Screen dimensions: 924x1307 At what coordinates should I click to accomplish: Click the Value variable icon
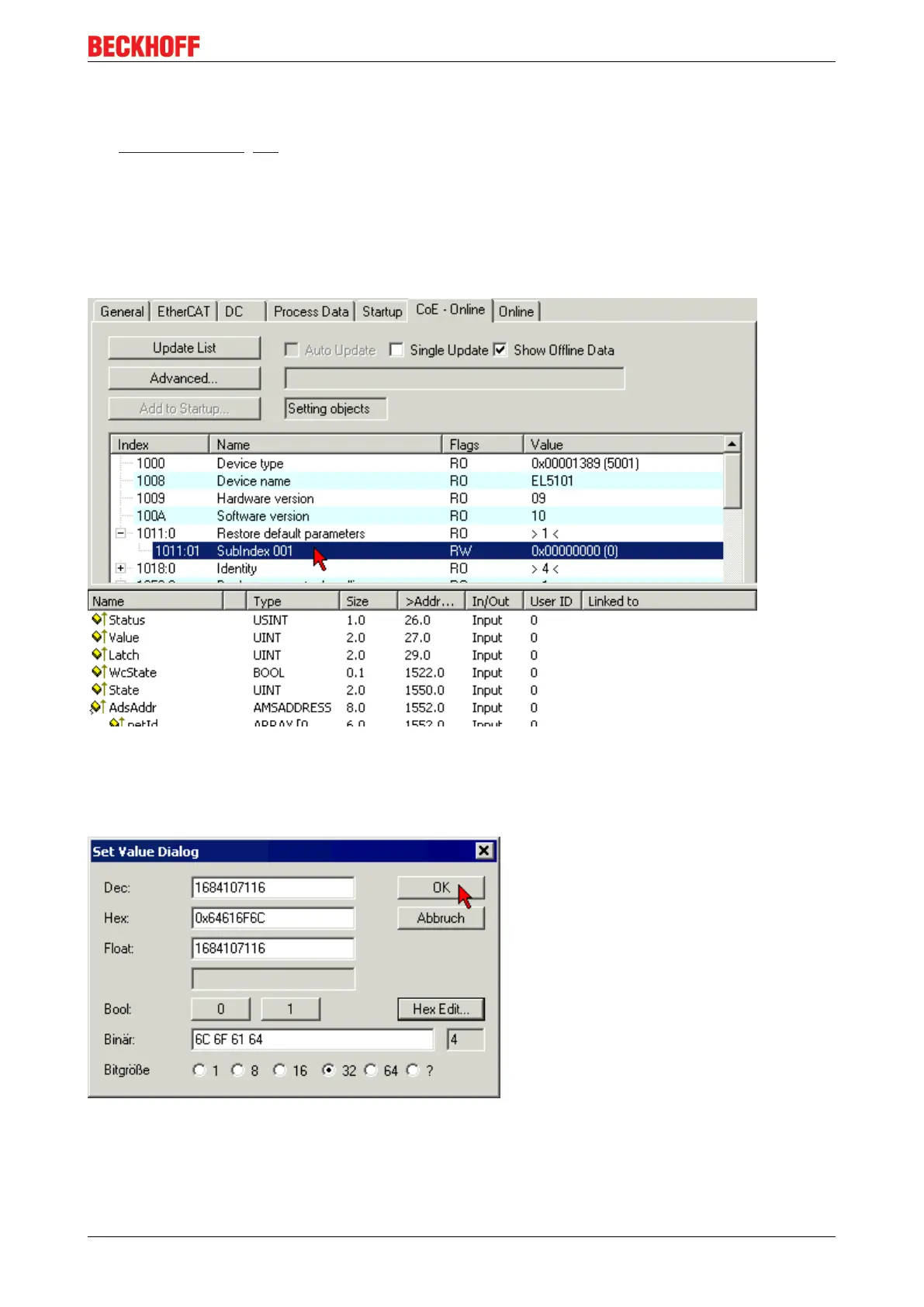99,637
